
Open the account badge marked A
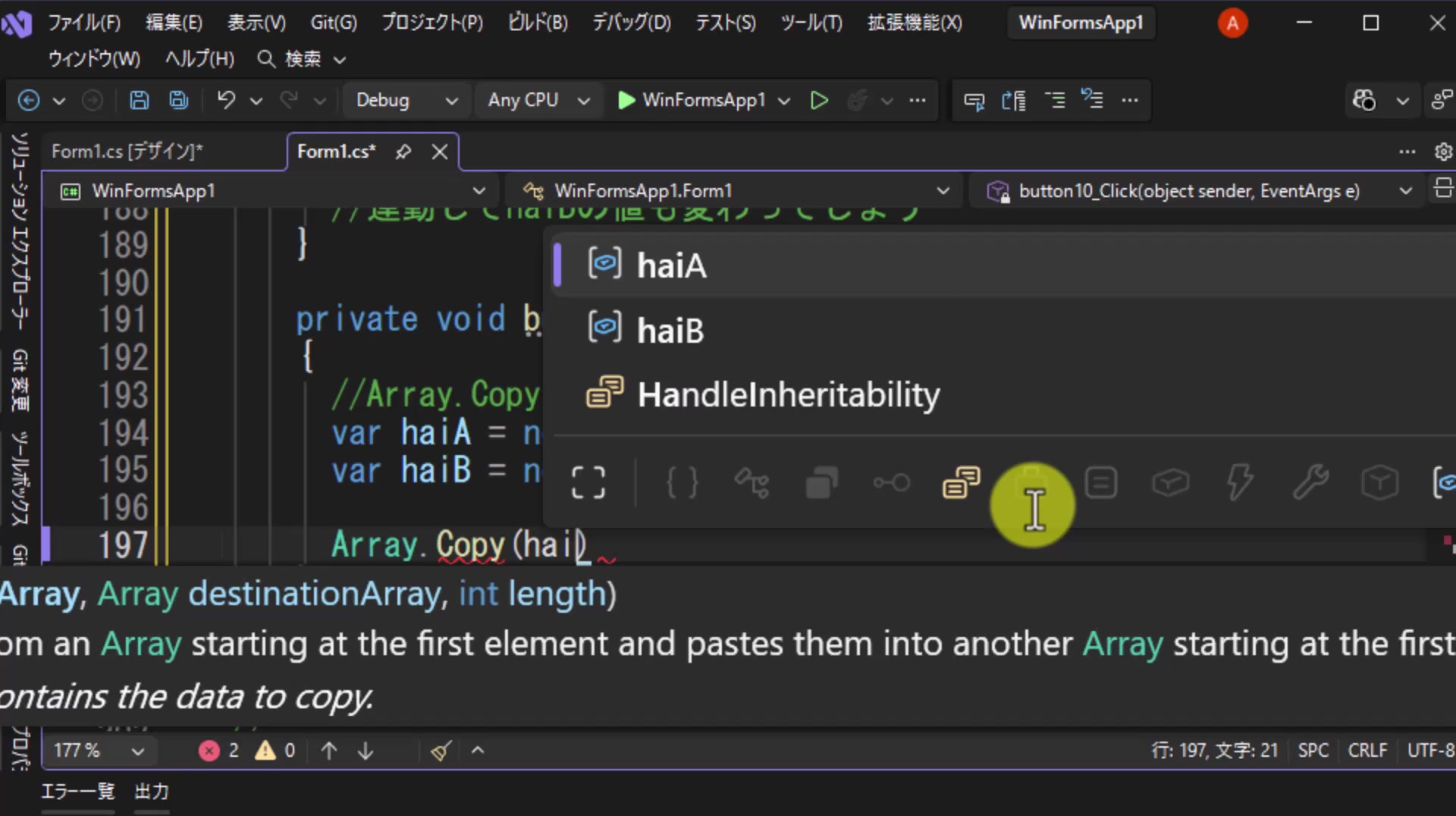[1232, 24]
